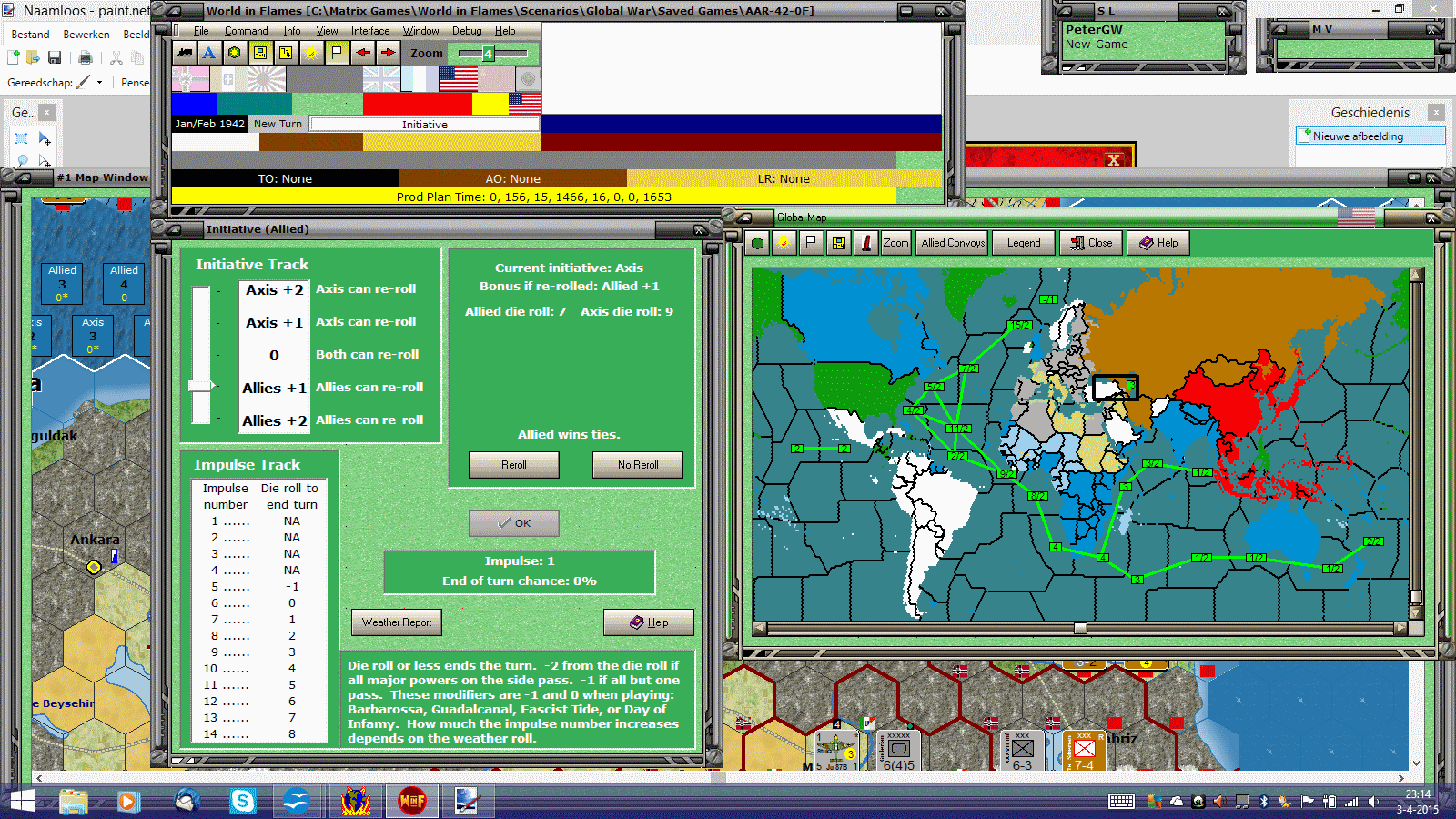
Task: Click the sun weather icon in the main toolbar
Action: 311,53
